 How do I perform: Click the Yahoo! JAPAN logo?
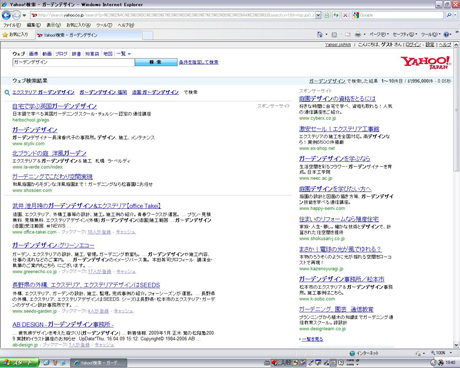(426, 63)
